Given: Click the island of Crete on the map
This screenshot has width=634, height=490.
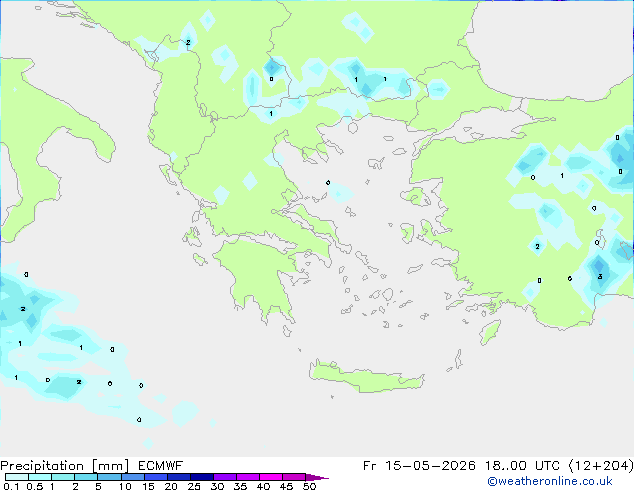Looking at the screenshot, I should point(366,376).
